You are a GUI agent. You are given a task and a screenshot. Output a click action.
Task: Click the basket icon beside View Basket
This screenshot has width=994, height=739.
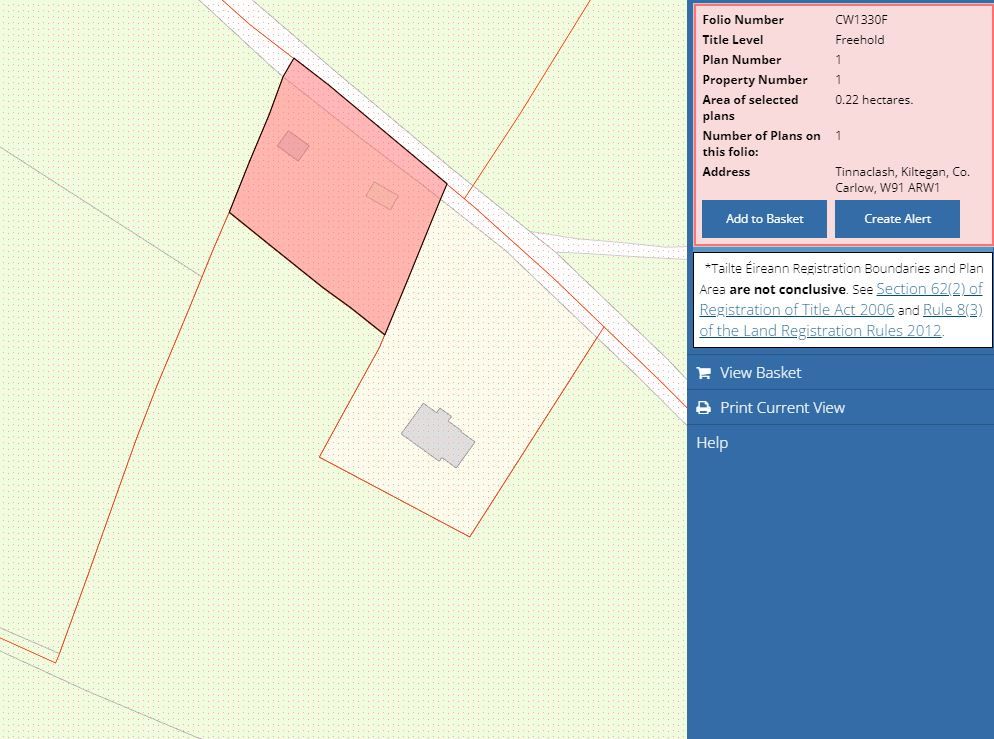pyautogui.click(x=703, y=372)
